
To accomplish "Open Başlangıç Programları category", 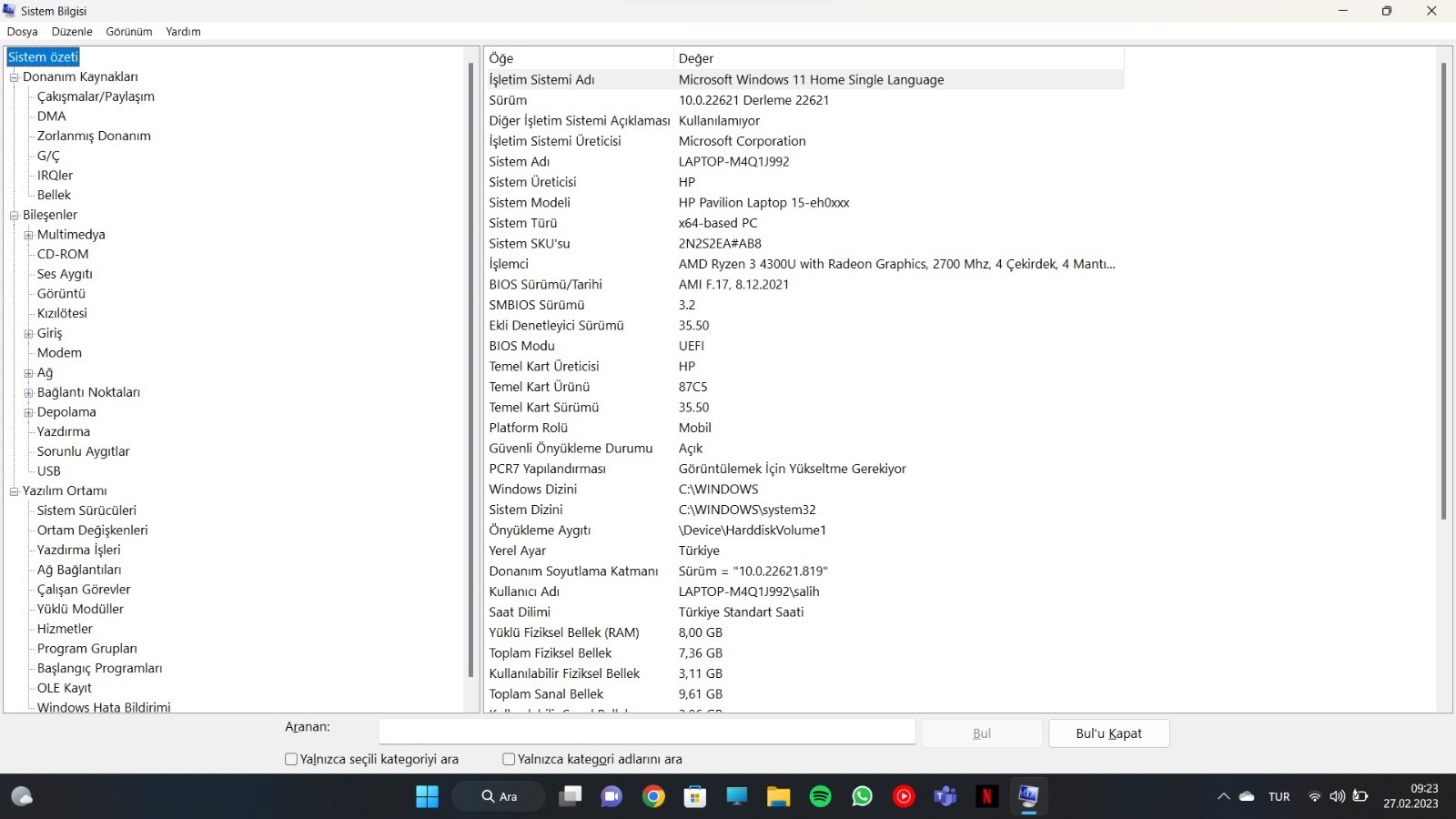I will [99, 669].
